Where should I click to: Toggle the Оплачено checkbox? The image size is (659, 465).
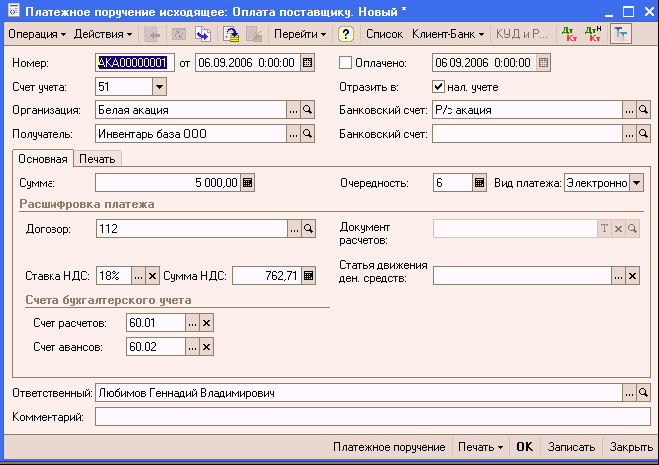click(347, 63)
